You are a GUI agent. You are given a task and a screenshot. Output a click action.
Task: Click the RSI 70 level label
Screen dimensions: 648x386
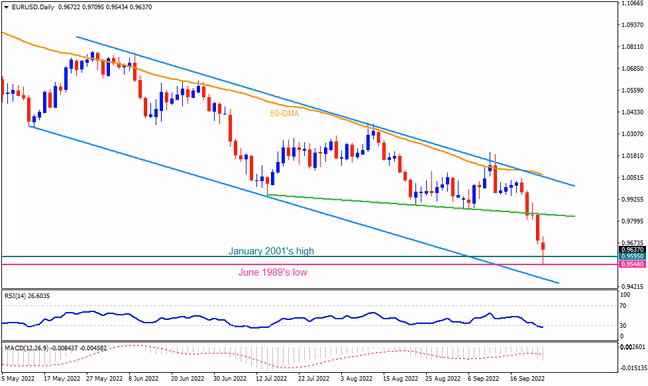623,306
